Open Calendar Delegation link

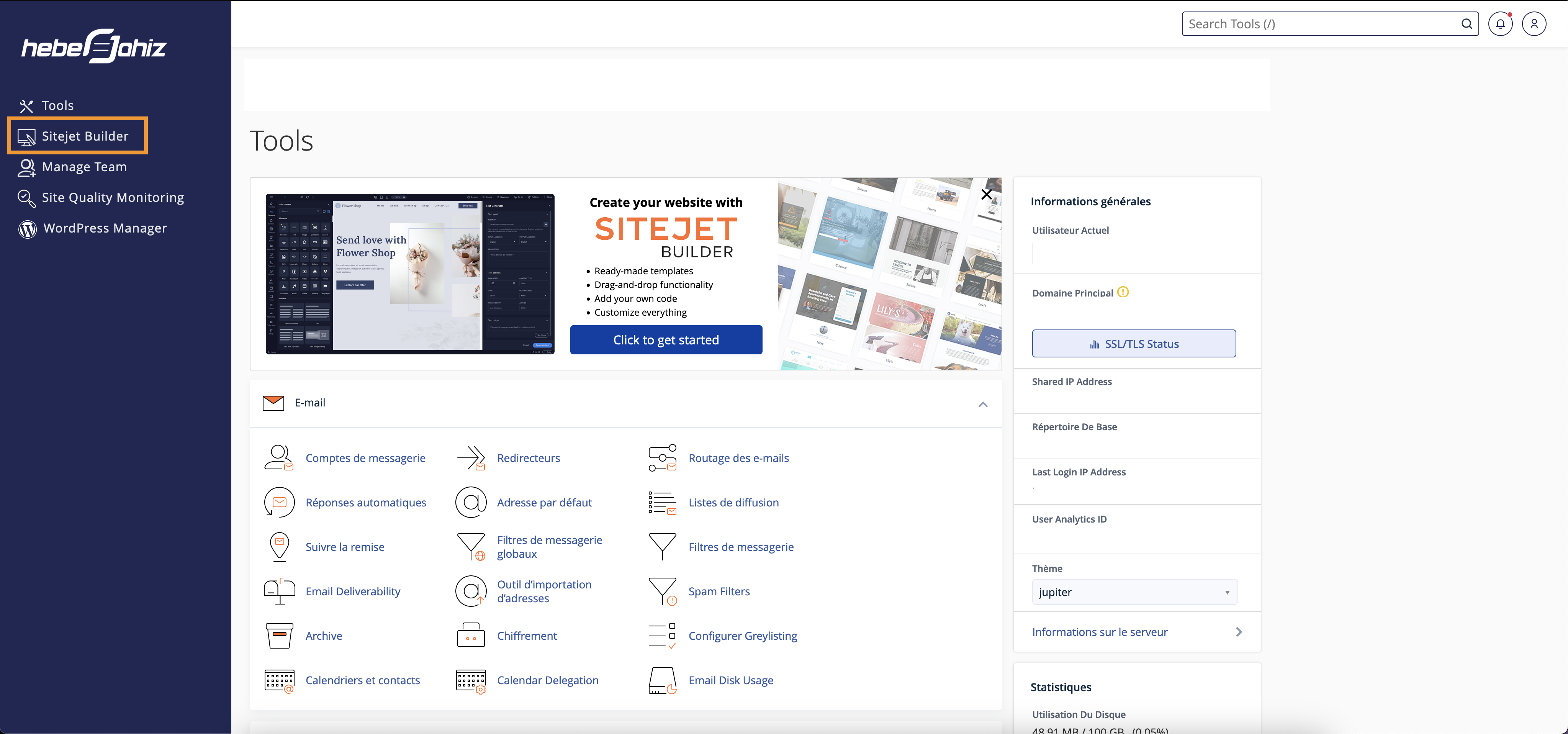pos(548,680)
